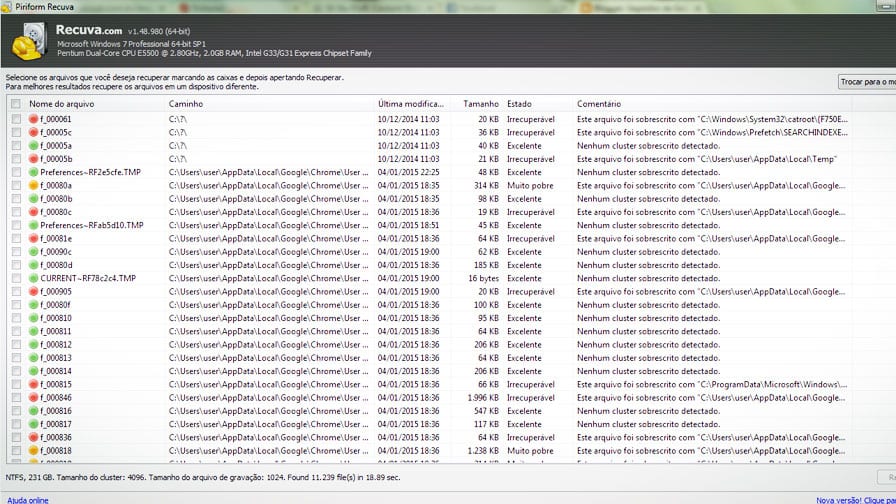Mark the checkbox for f_000816
The image size is (896, 504).
click(16, 411)
